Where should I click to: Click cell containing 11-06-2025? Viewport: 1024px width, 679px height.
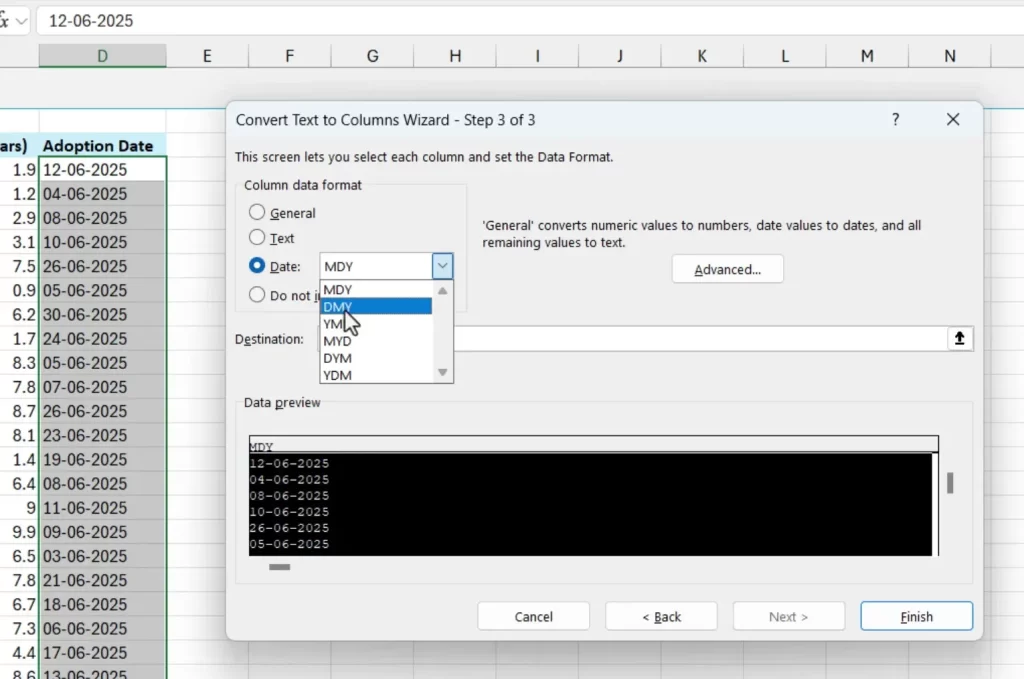(103, 508)
